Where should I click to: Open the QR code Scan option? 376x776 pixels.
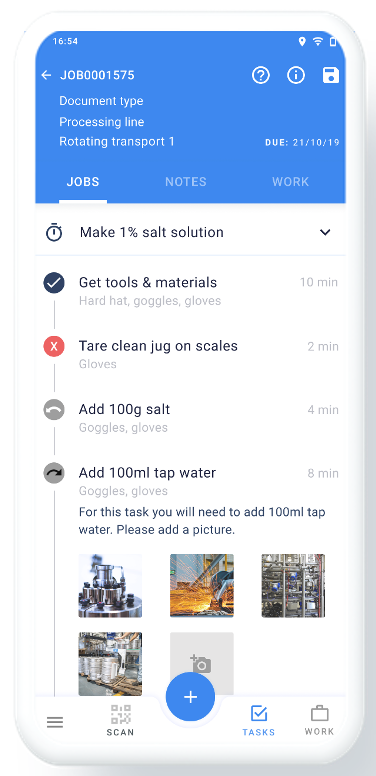(x=120, y=720)
